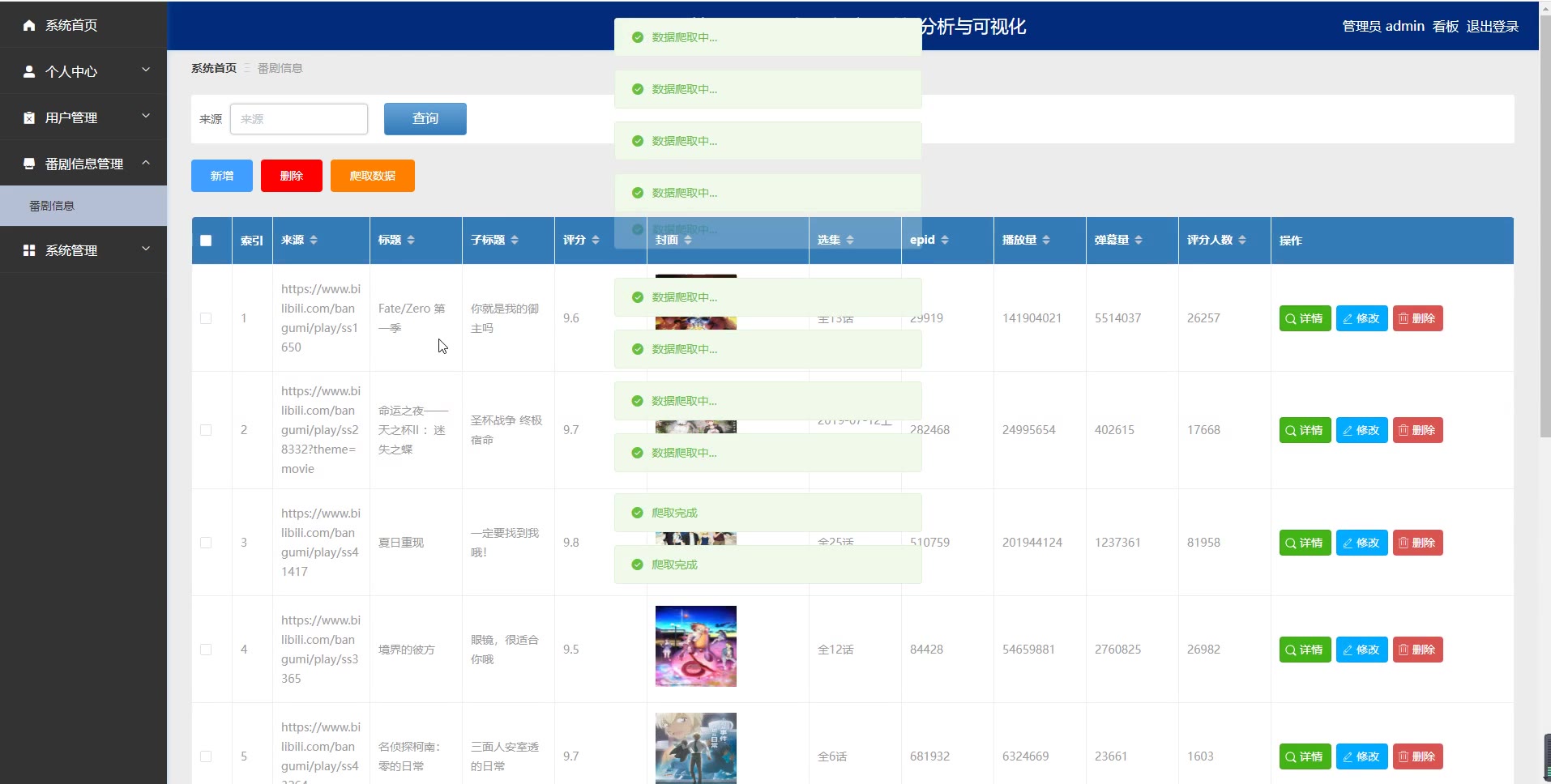Open 详情 for 名侦探柯南 row
The image size is (1551, 784).
point(1305,756)
